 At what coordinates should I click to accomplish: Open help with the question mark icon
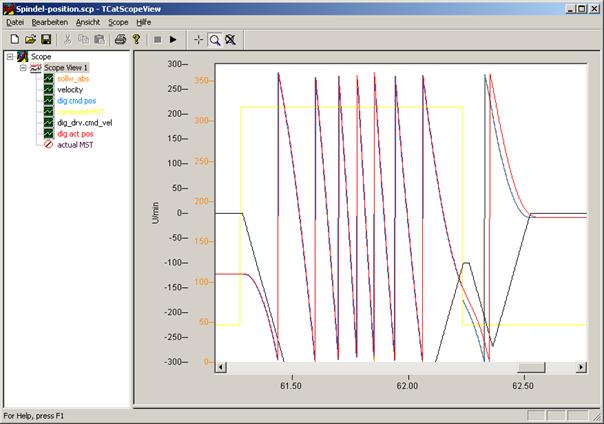(x=136, y=39)
